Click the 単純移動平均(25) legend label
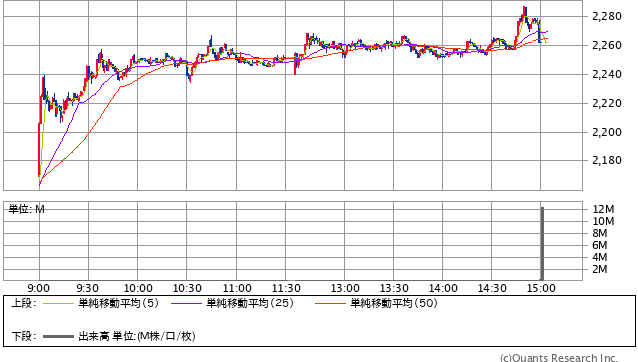 [x=250, y=303]
